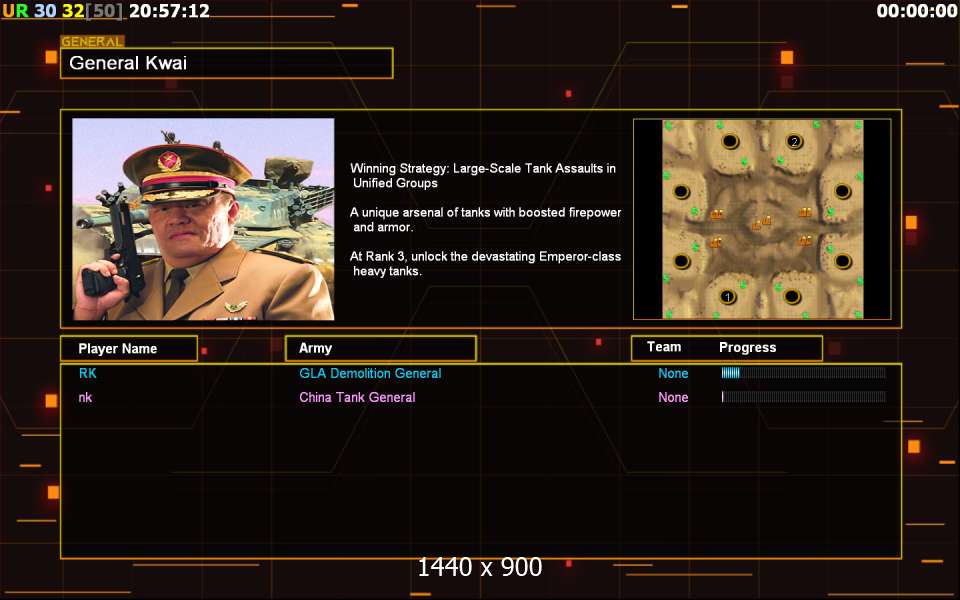Select the Army column header
This screenshot has height=600, width=960.
point(381,348)
